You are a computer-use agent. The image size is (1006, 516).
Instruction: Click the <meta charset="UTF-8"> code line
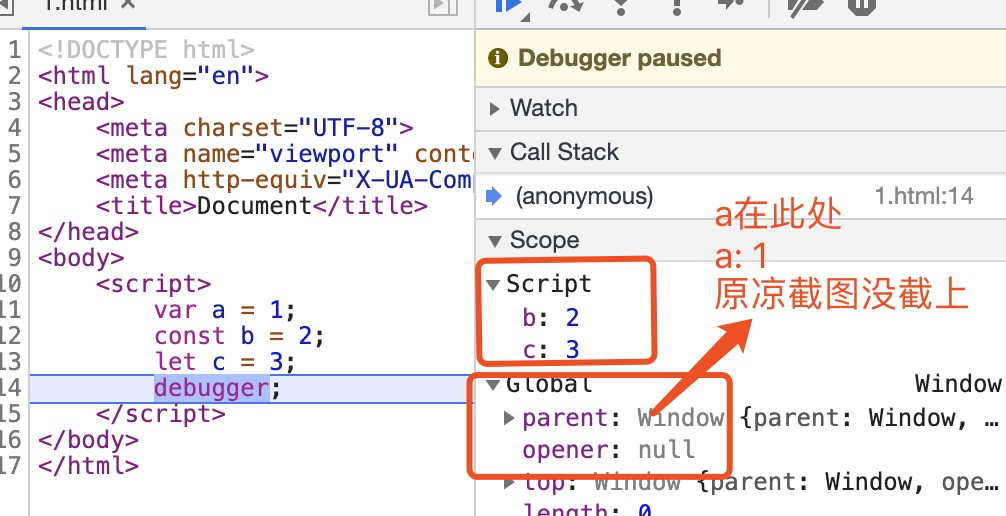coord(255,128)
